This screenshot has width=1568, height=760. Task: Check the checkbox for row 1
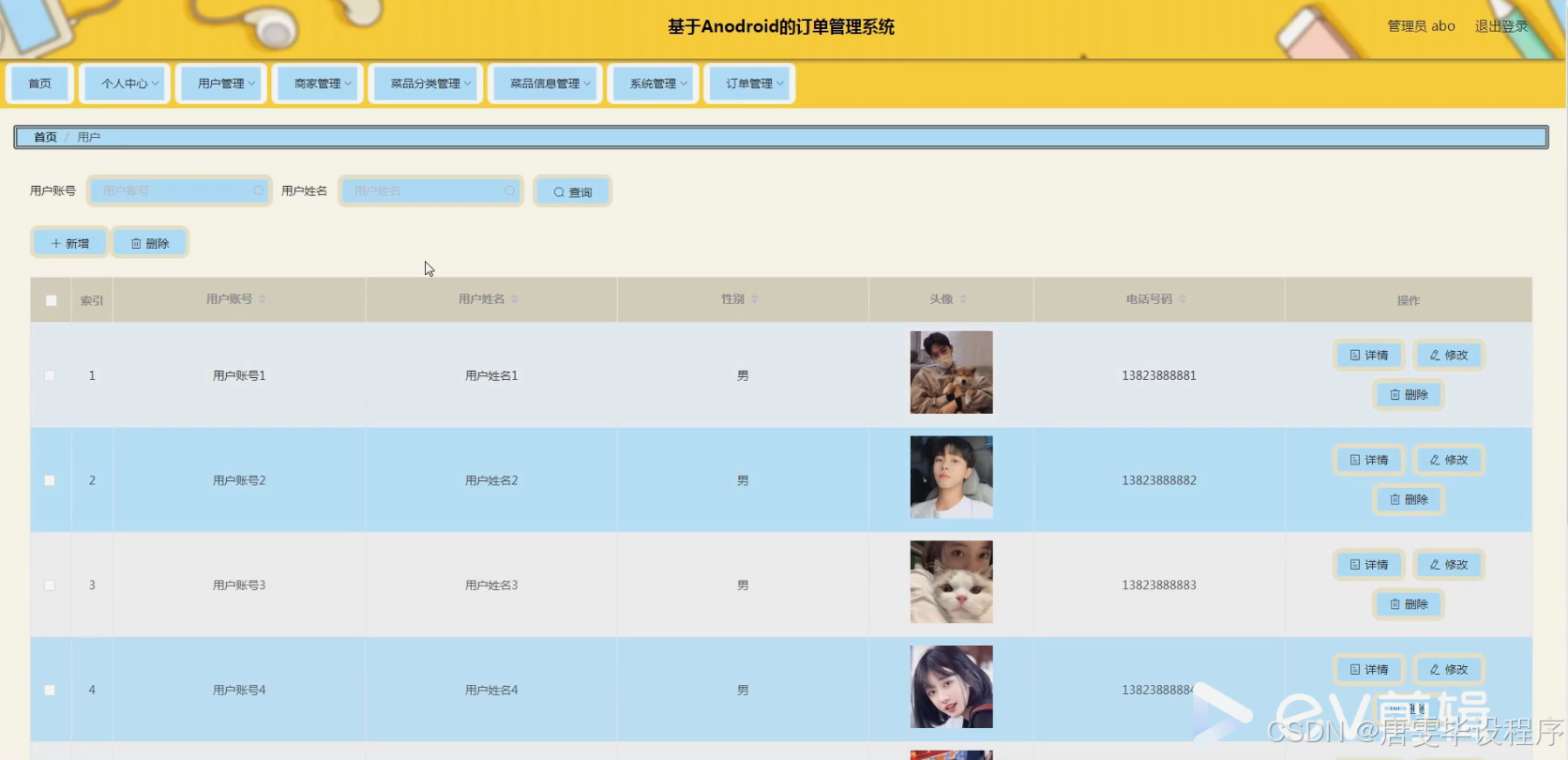50,375
